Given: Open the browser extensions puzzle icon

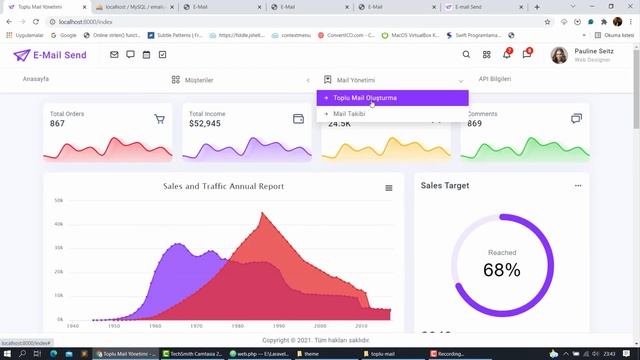Looking at the screenshot, I should tap(604, 22).
